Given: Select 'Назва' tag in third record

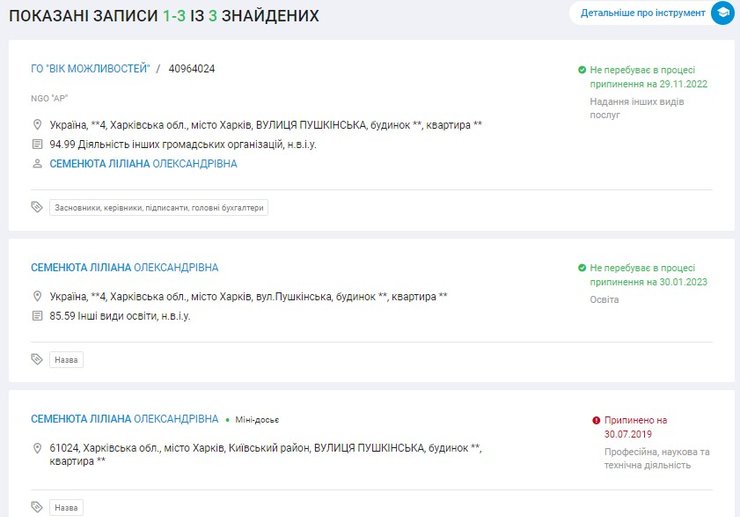Looking at the screenshot, I should coord(66,507).
